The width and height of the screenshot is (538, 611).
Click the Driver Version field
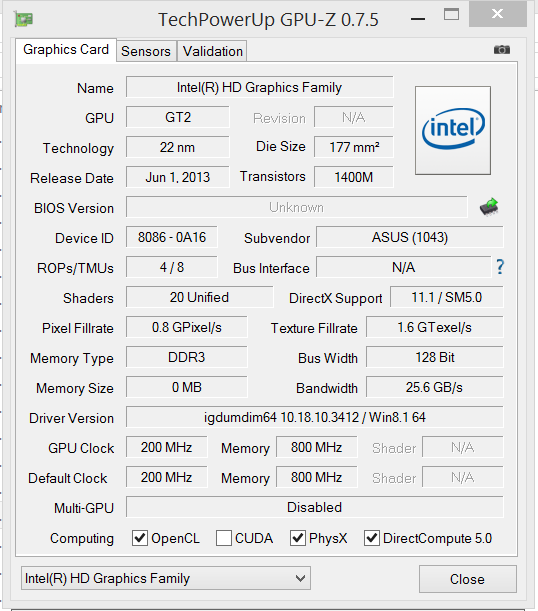(x=314, y=417)
